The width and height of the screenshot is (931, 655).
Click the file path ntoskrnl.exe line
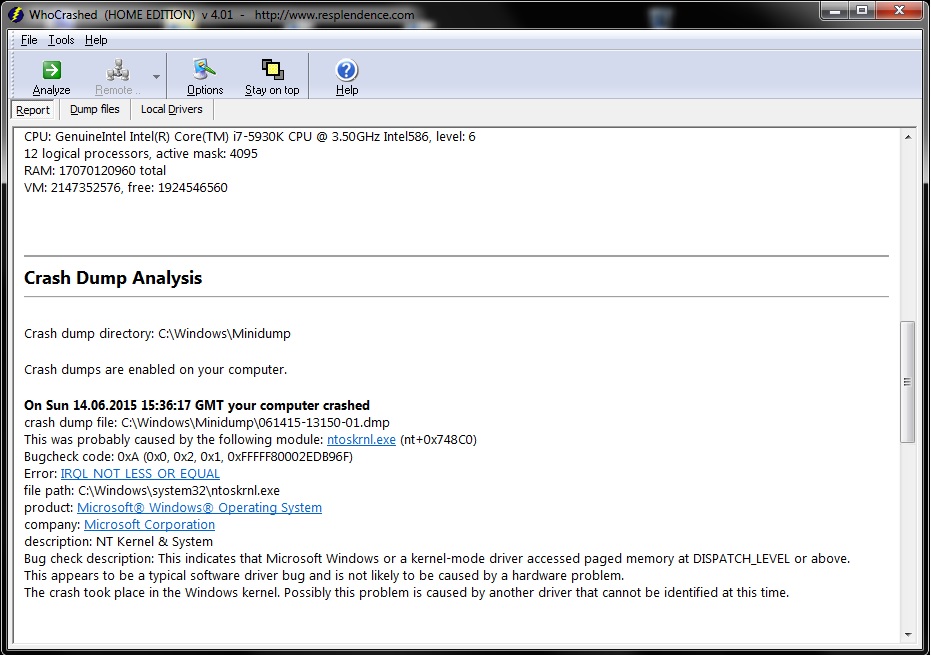pyautogui.click(x=151, y=491)
